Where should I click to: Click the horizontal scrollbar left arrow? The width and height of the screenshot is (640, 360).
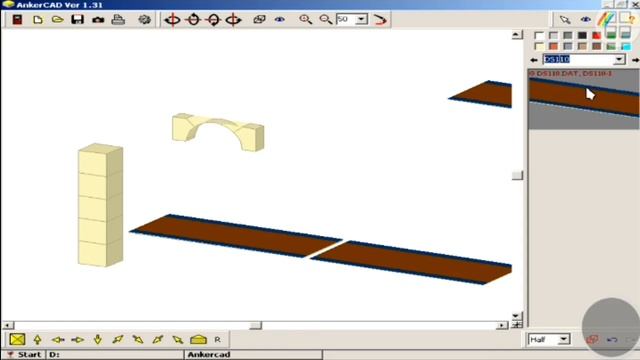point(7,325)
